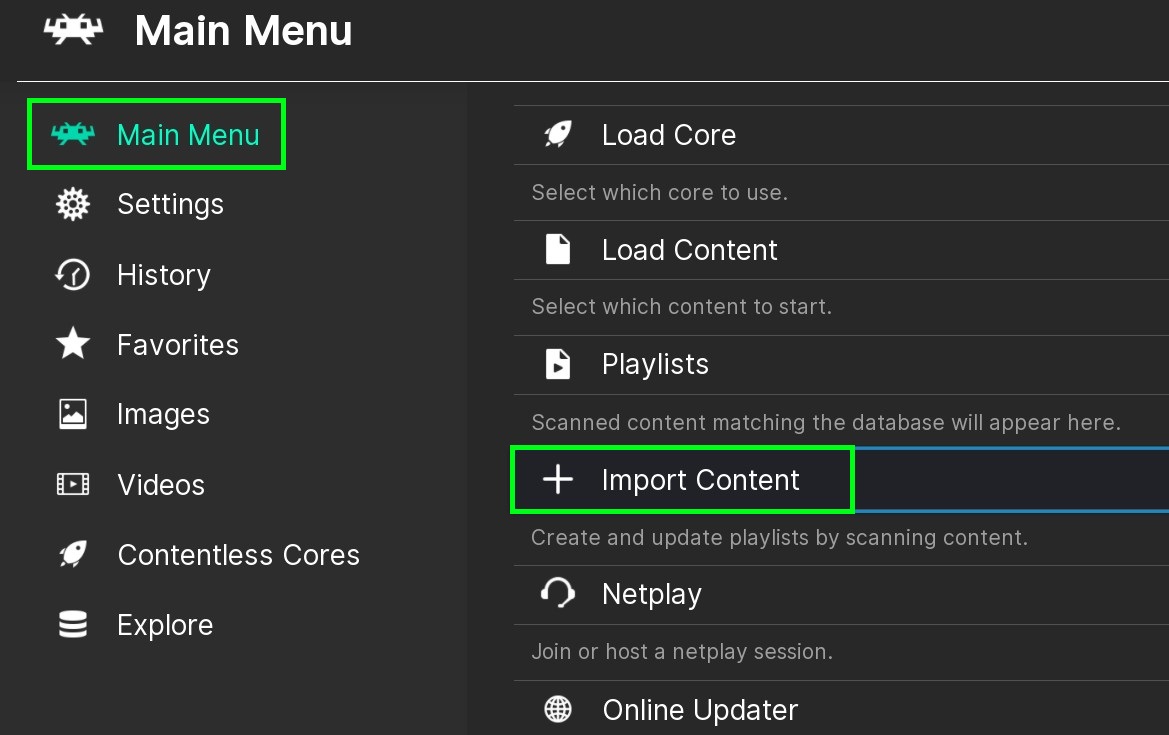
Task: Click the Online Updater globe icon
Action: (x=558, y=710)
